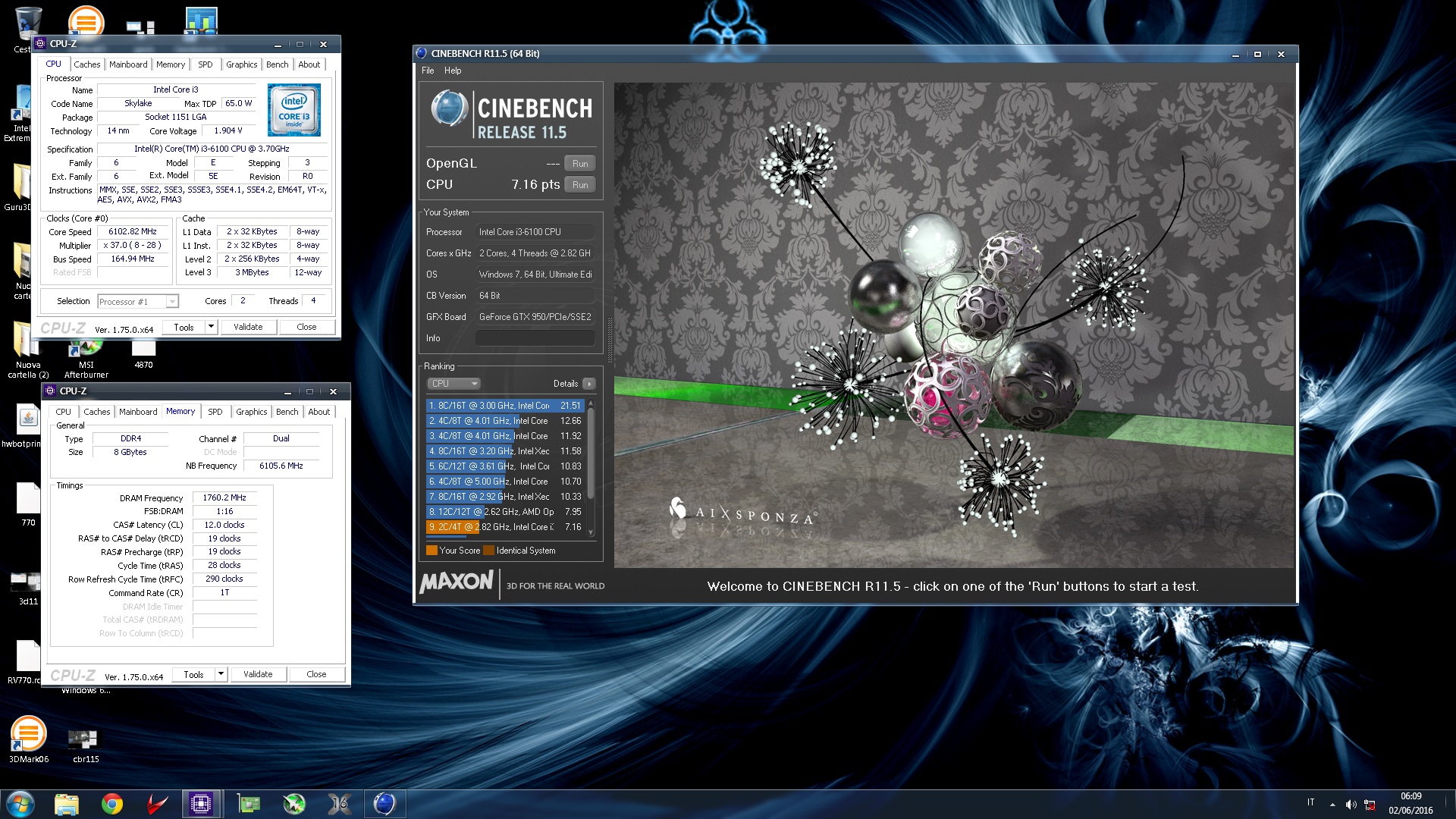This screenshot has height=819, width=1456.
Task: Open Windows Explorer from the taskbar
Action: point(67,804)
